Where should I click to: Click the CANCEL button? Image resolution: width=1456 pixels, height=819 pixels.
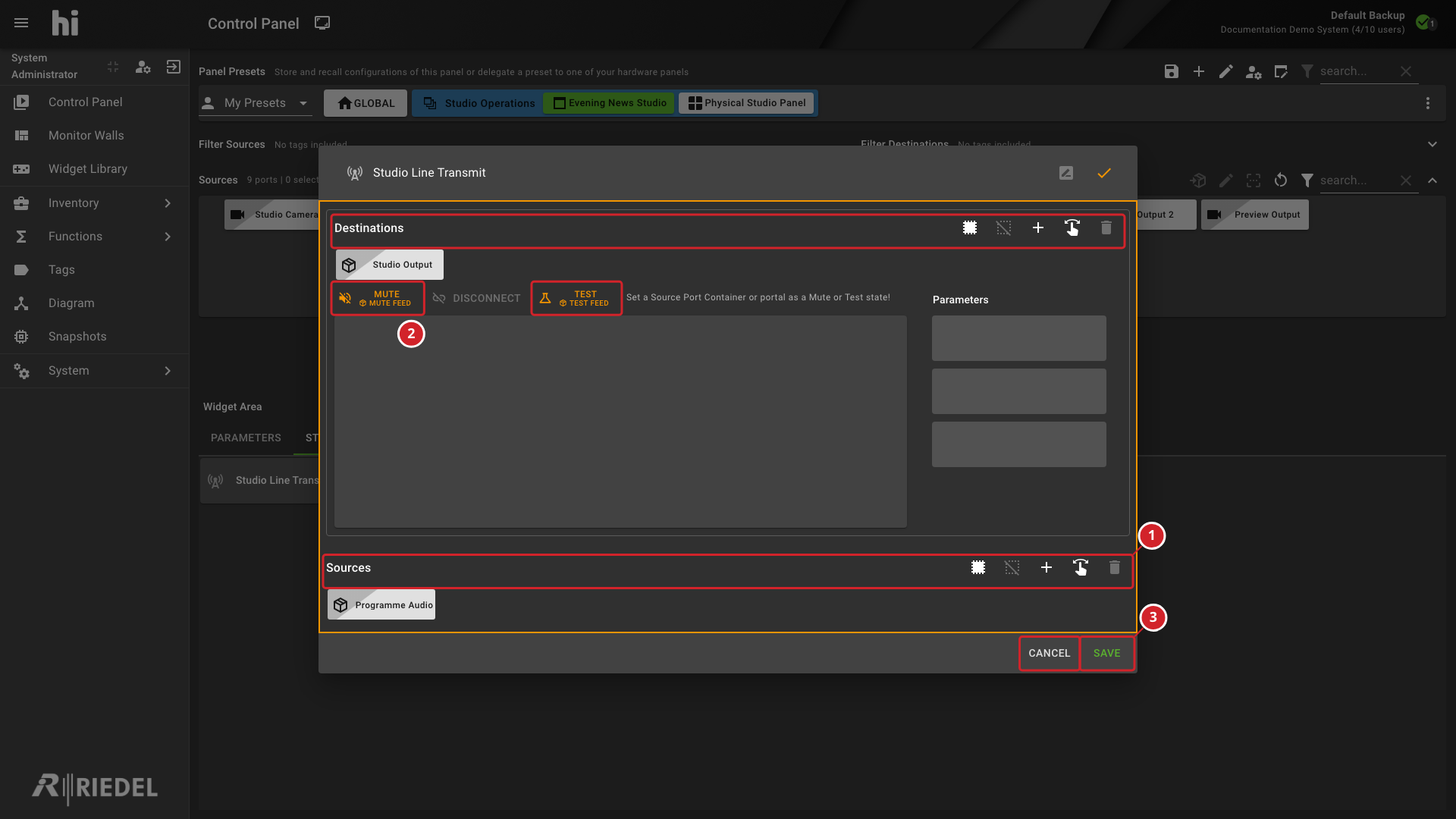tap(1050, 653)
